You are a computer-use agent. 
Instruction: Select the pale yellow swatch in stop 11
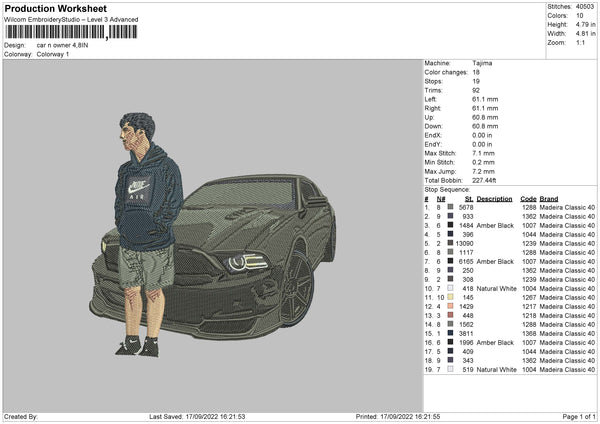[x=450, y=297]
